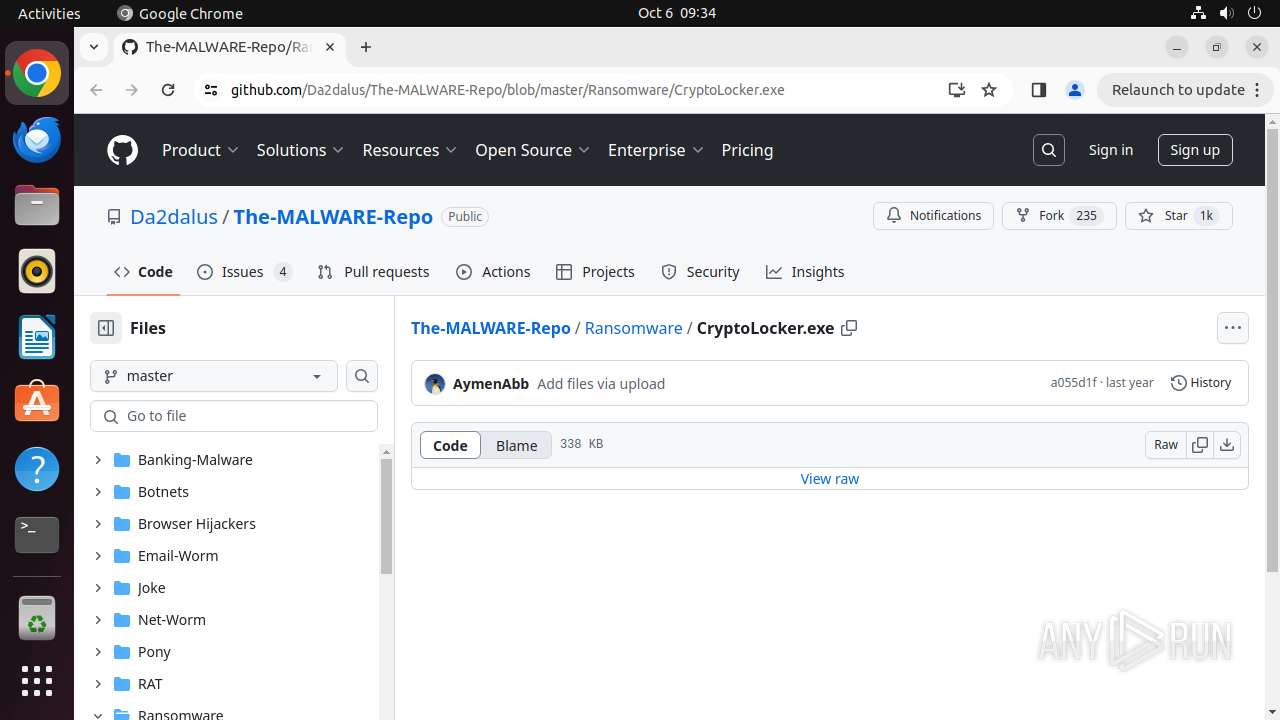Expand the Botnets folder
Viewport: 1280px width, 720px height.
click(98, 492)
